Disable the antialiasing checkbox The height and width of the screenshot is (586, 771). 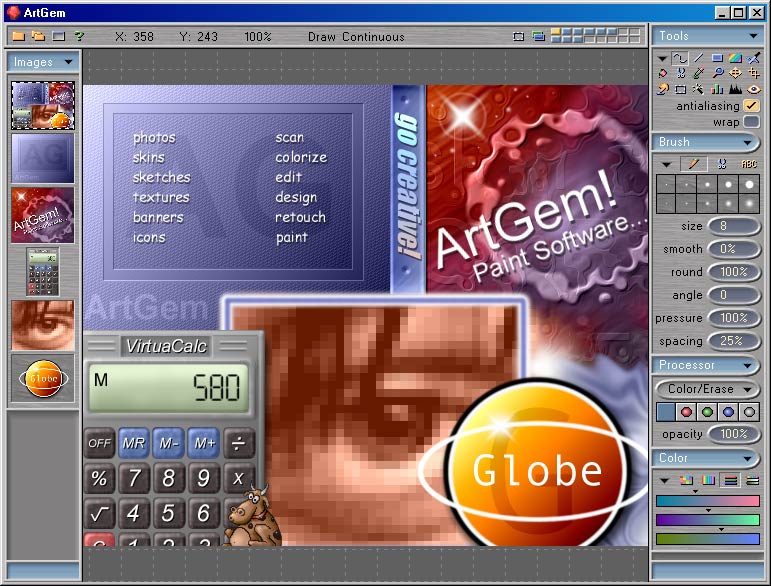(x=751, y=105)
